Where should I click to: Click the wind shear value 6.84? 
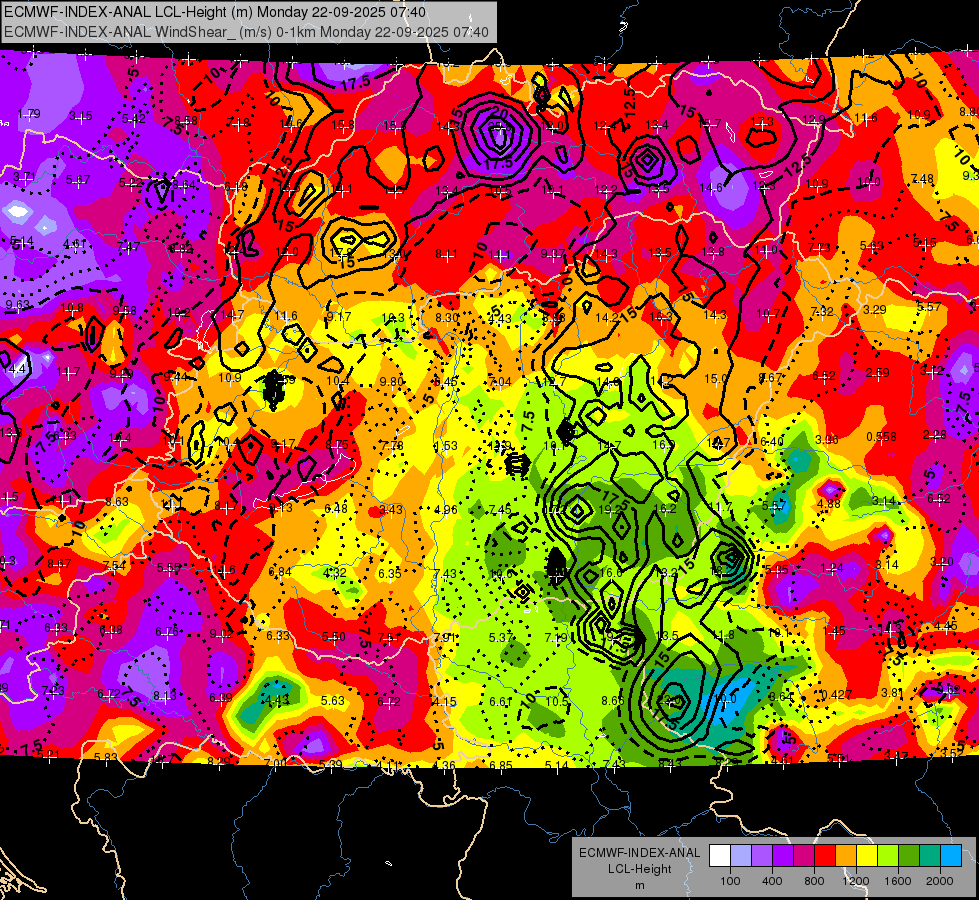pos(280,572)
